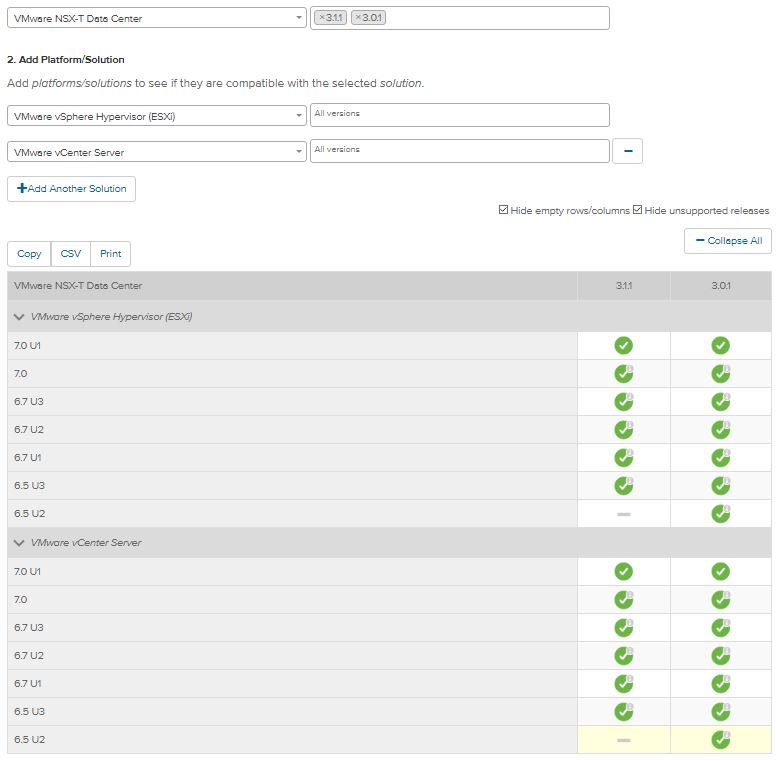Click ESXi 6.7 U3 compatibility icon under 3.1.1
The height and width of the screenshot is (761, 776).
coord(623,402)
